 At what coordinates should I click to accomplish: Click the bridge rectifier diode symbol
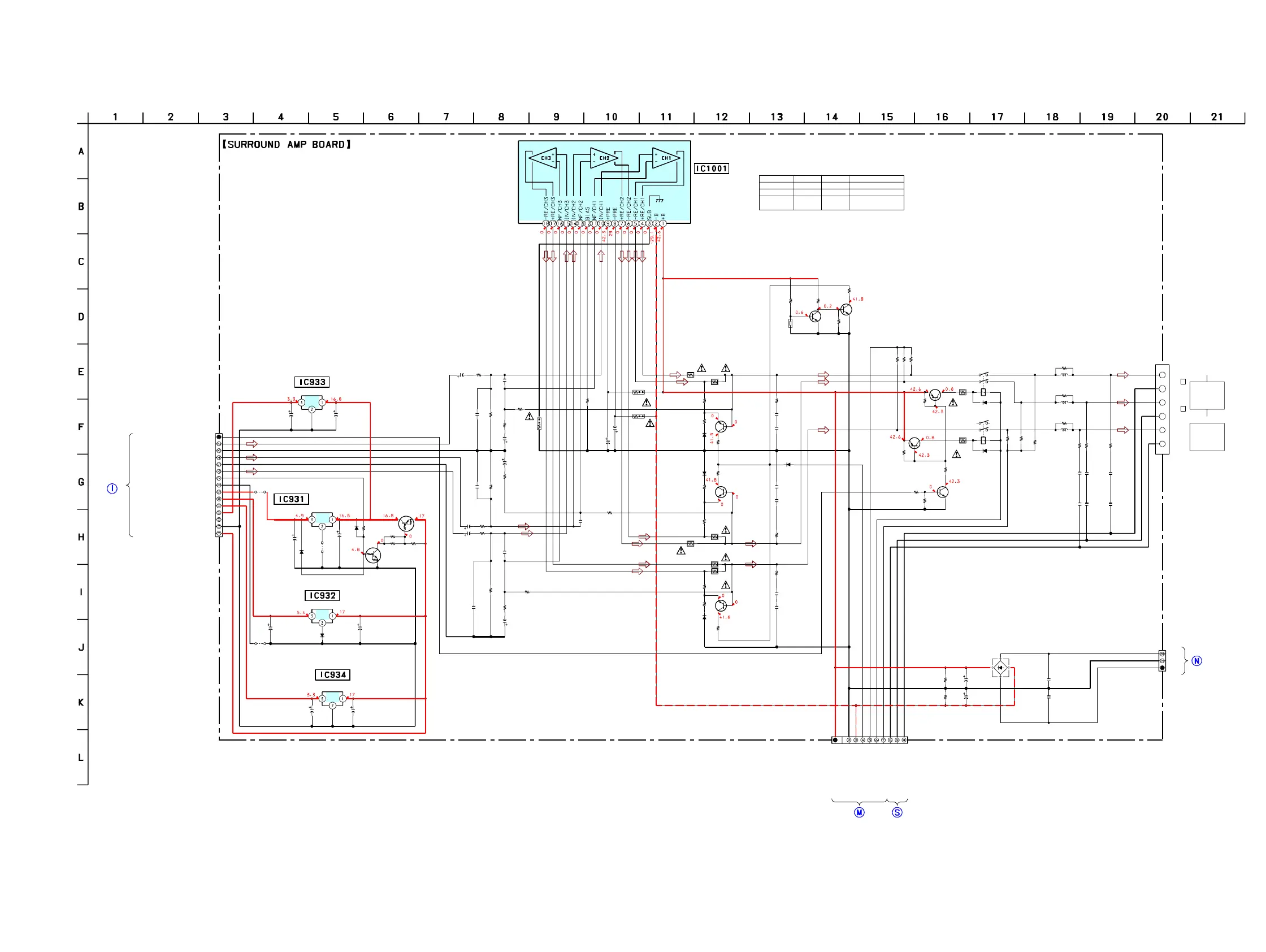click(1000, 668)
